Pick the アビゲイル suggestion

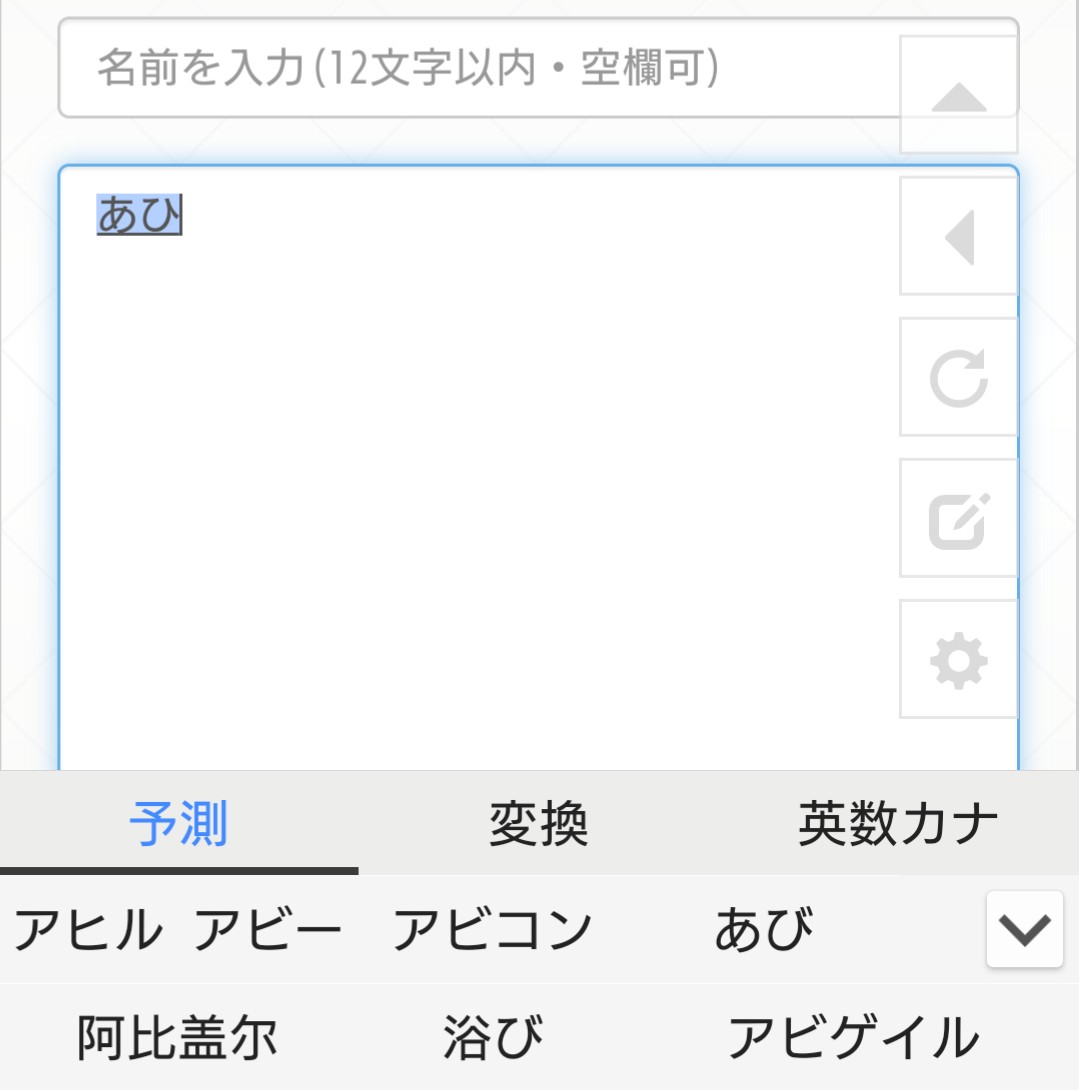coord(853,1037)
